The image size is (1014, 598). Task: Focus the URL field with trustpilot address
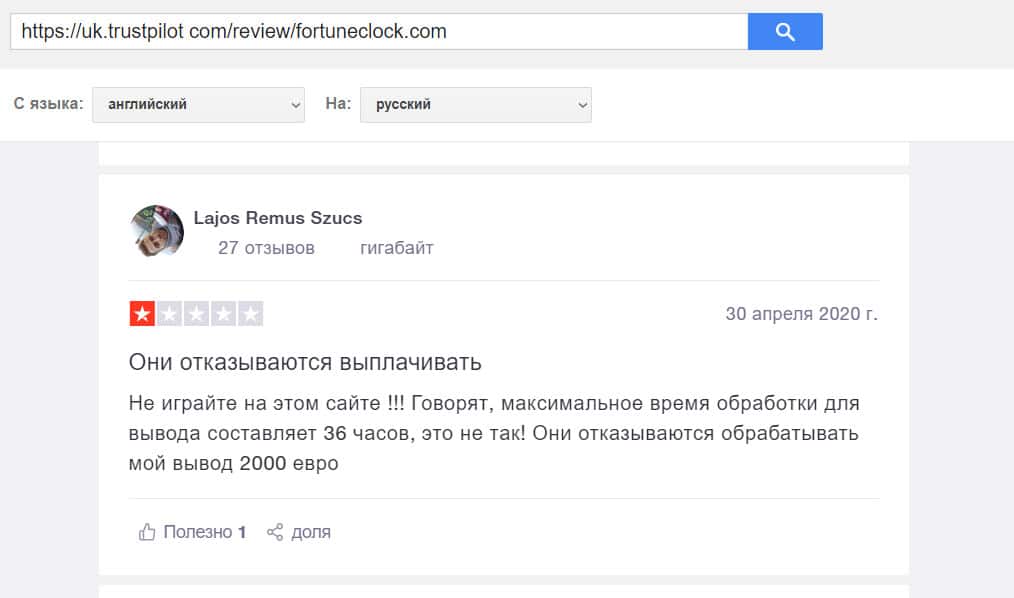[x=379, y=32]
